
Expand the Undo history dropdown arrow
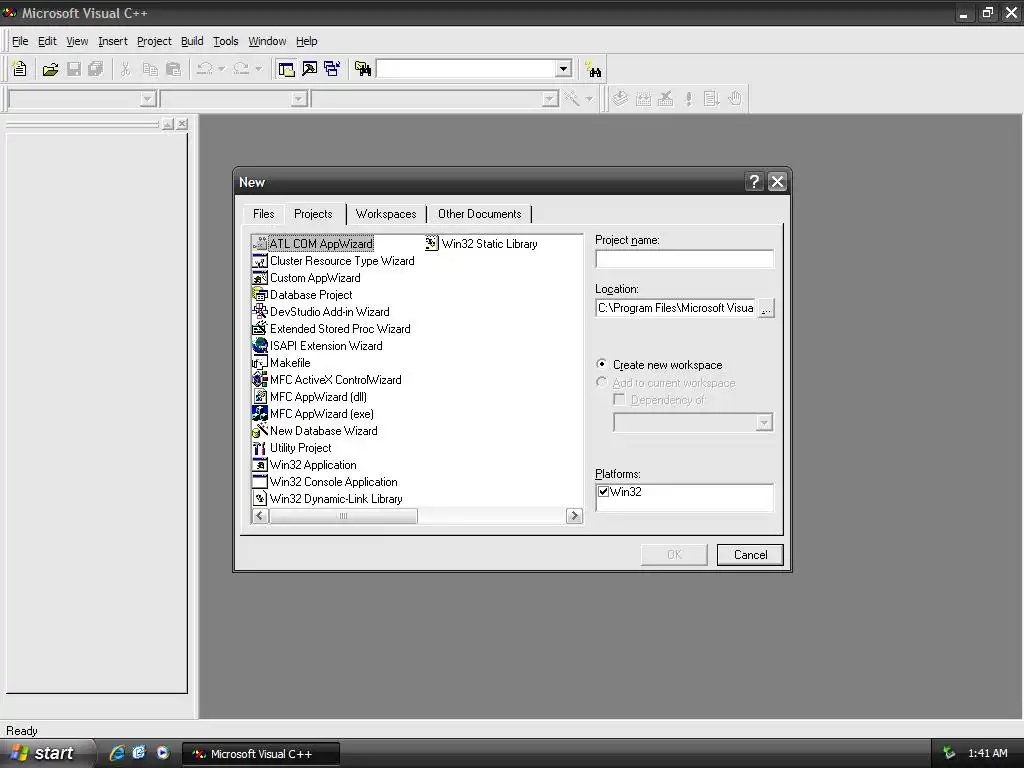pyautogui.click(x=221, y=69)
